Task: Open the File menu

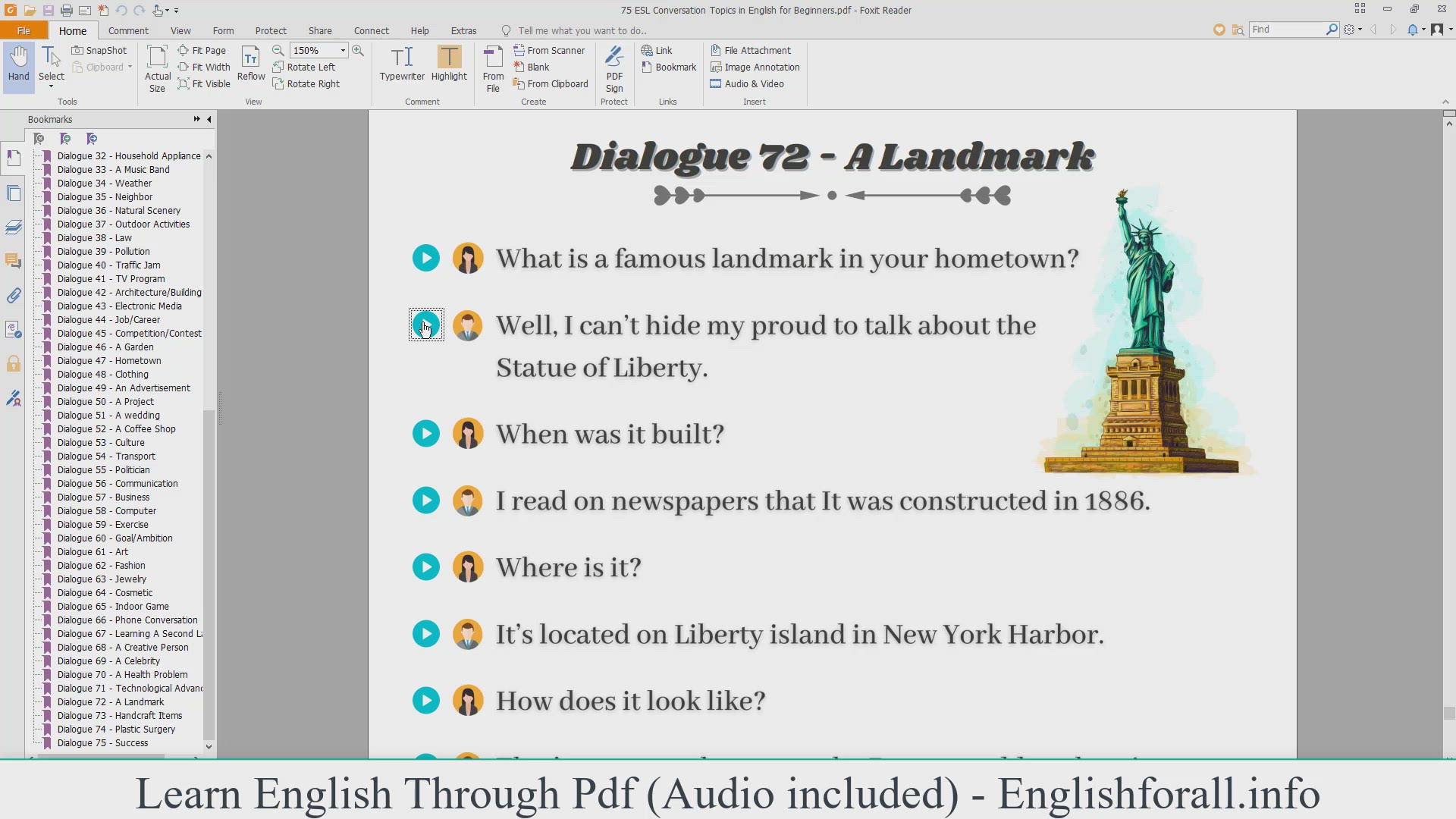Action: [x=24, y=30]
